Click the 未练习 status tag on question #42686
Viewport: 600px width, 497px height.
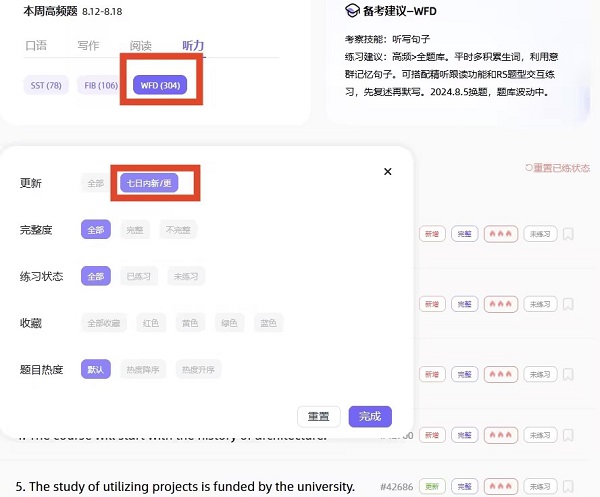(x=540, y=486)
